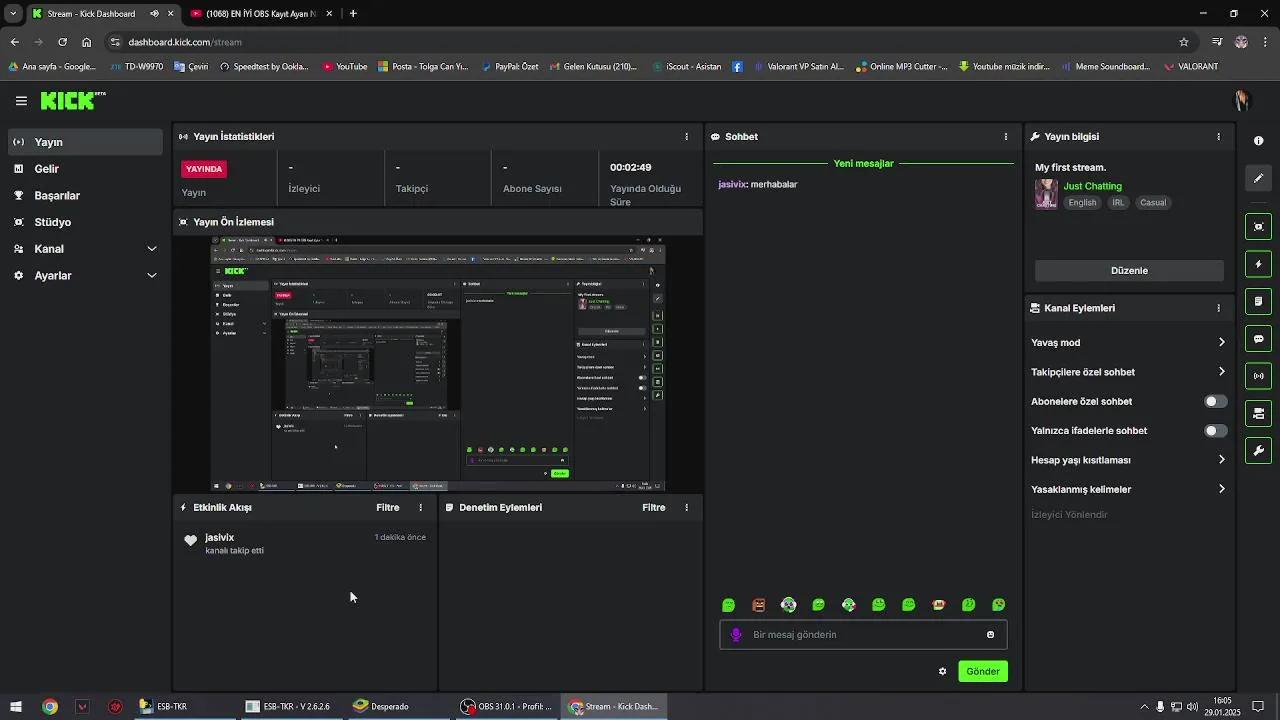1280x720 pixels.
Task: Open the emoji picker inside the message box
Action: click(x=990, y=634)
